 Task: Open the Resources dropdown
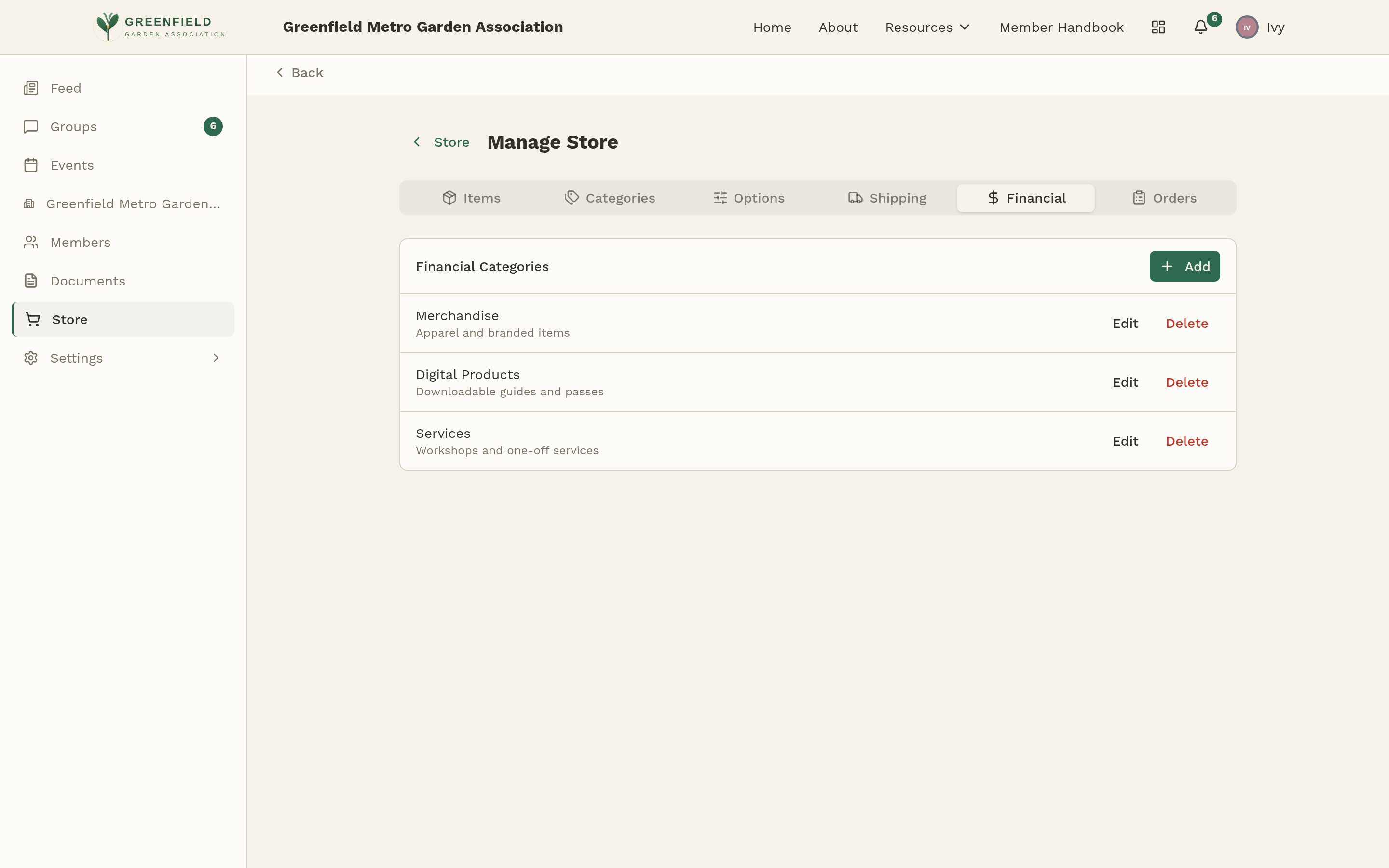point(926,27)
